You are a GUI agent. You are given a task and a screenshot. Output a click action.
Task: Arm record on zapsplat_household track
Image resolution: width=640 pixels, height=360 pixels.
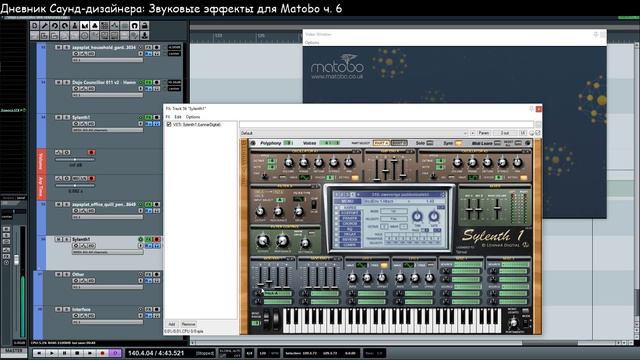(157, 47)
